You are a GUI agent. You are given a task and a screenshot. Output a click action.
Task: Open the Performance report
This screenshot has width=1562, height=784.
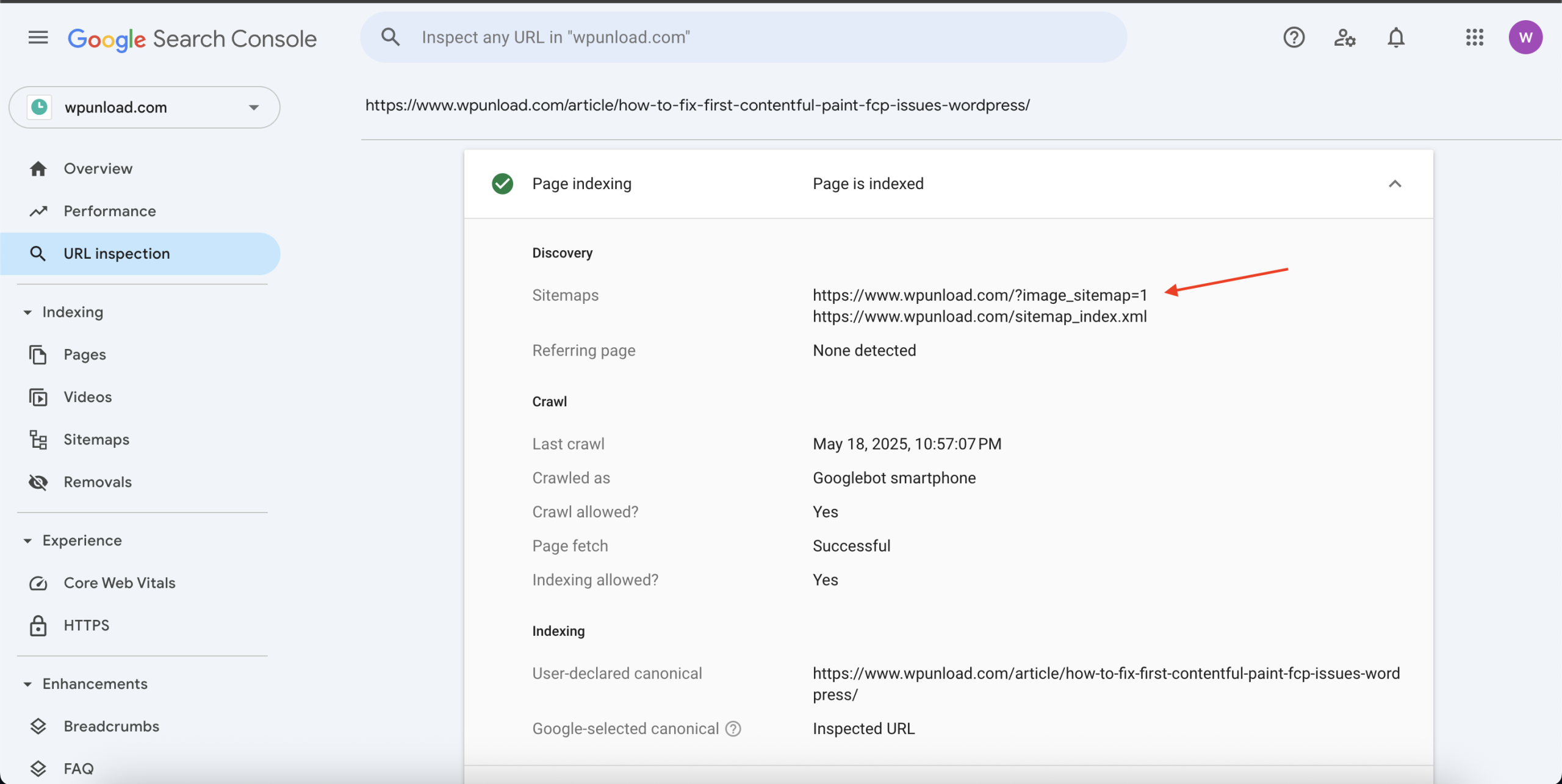pos(140,211)
